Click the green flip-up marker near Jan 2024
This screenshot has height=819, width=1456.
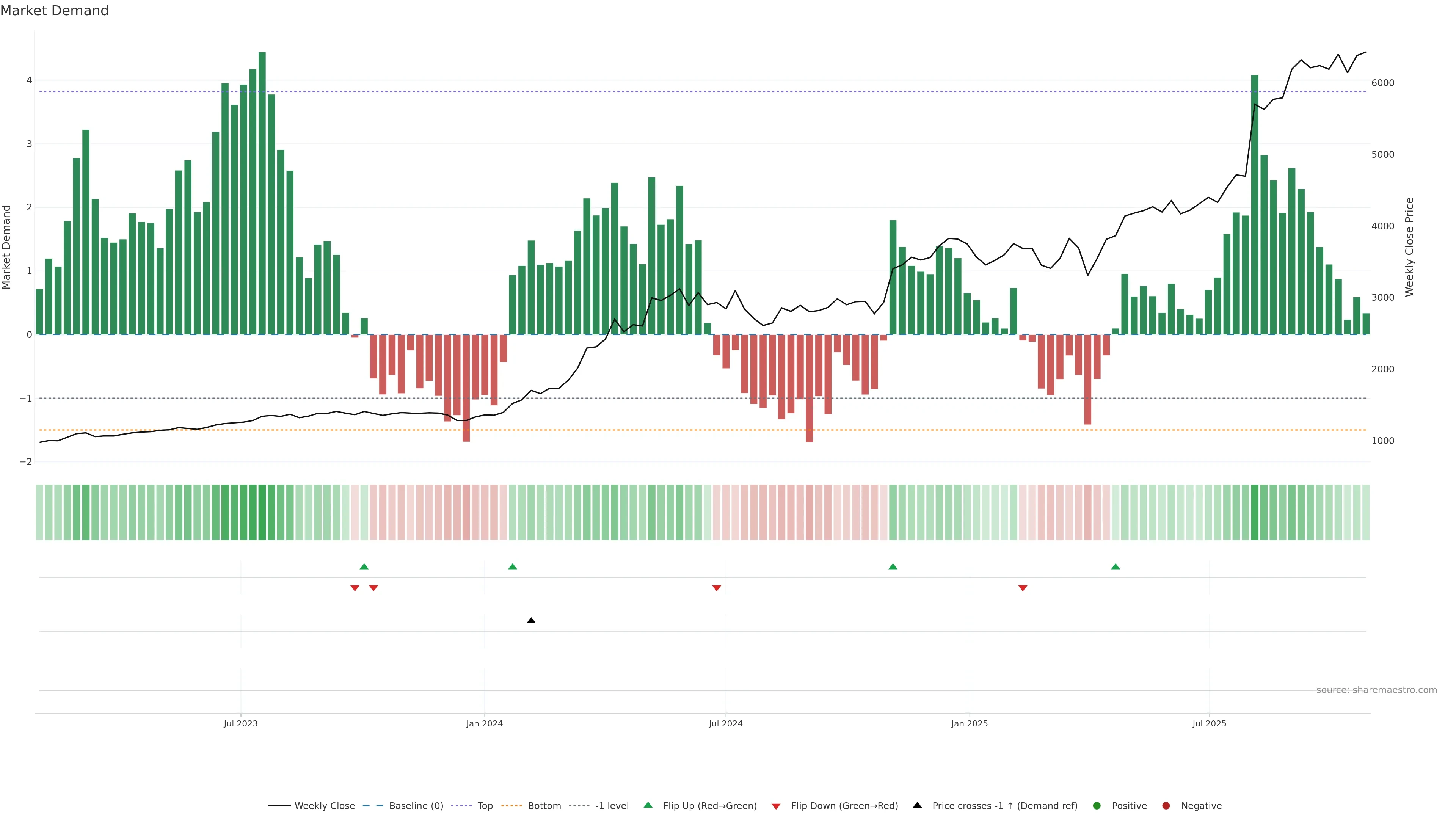click(512, 566)
